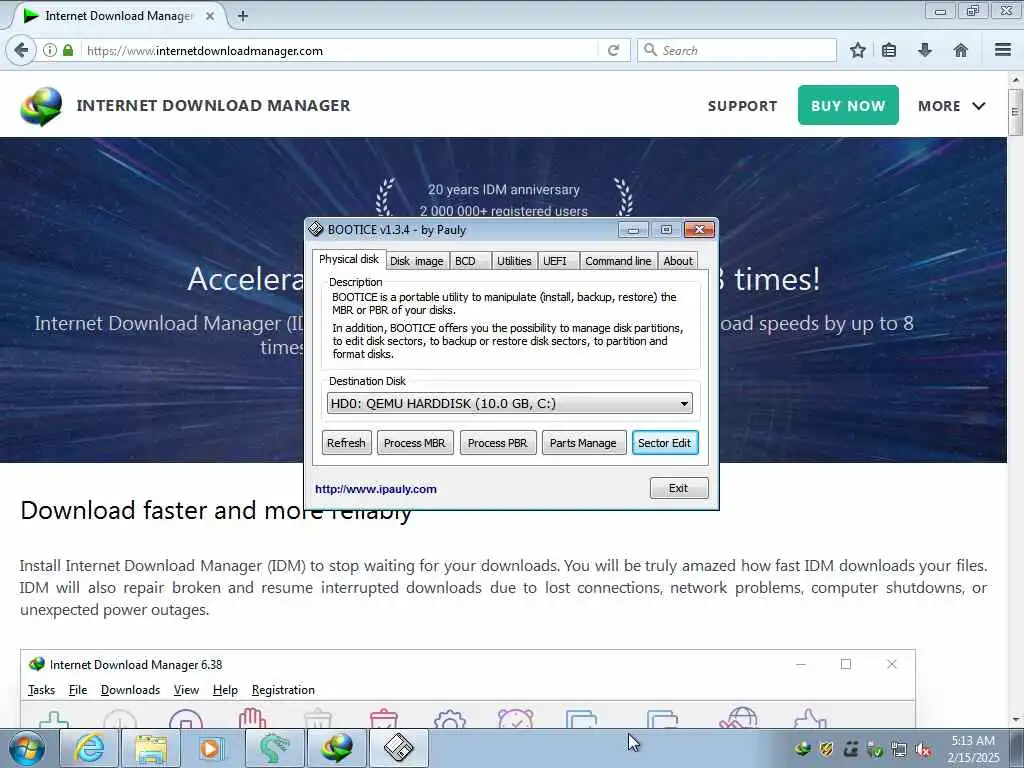Image resolution: width=1024 pixels, height=768 pixels.
Task: Click Registration menu in IDM screenshot
Action: 283,690
